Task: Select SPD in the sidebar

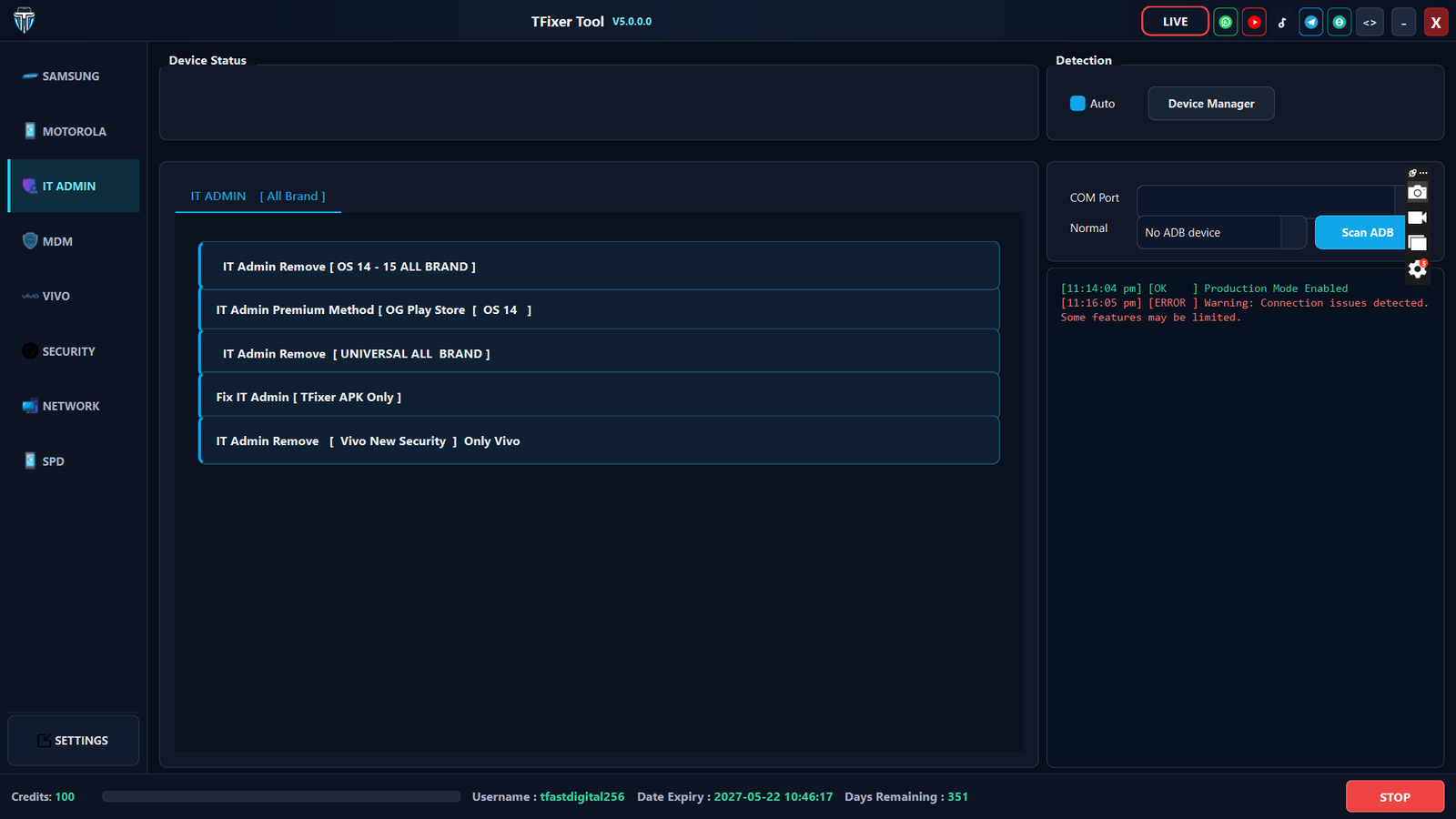Action: coord(74,461)
